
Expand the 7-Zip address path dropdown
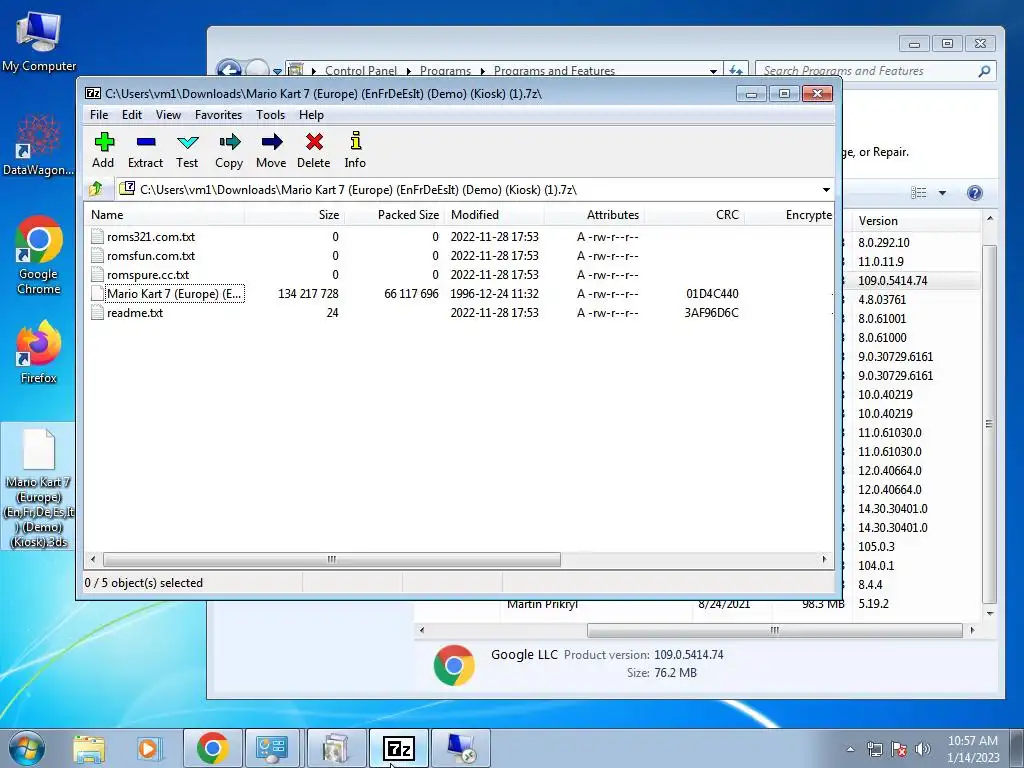[826, 190]
